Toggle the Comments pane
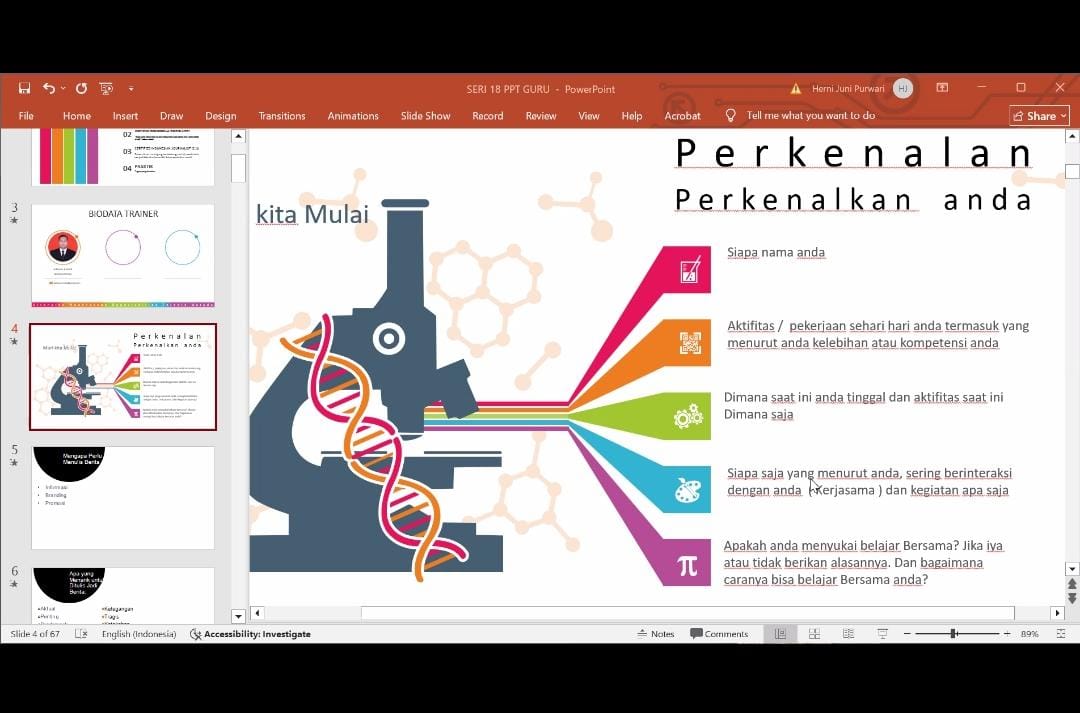Viewport: 1080px width, 713px height. click(719, 634)
